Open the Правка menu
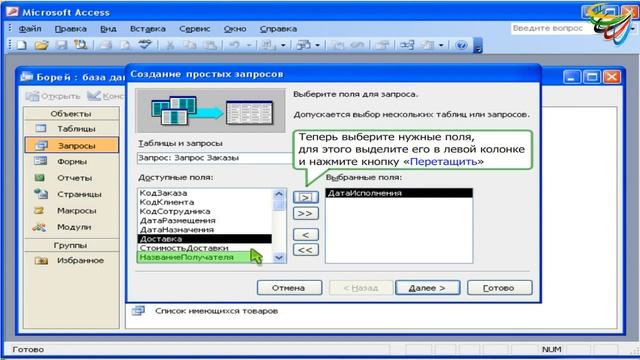Image resolution: width=640 pixels, height=360 pixels. (71, 29)
